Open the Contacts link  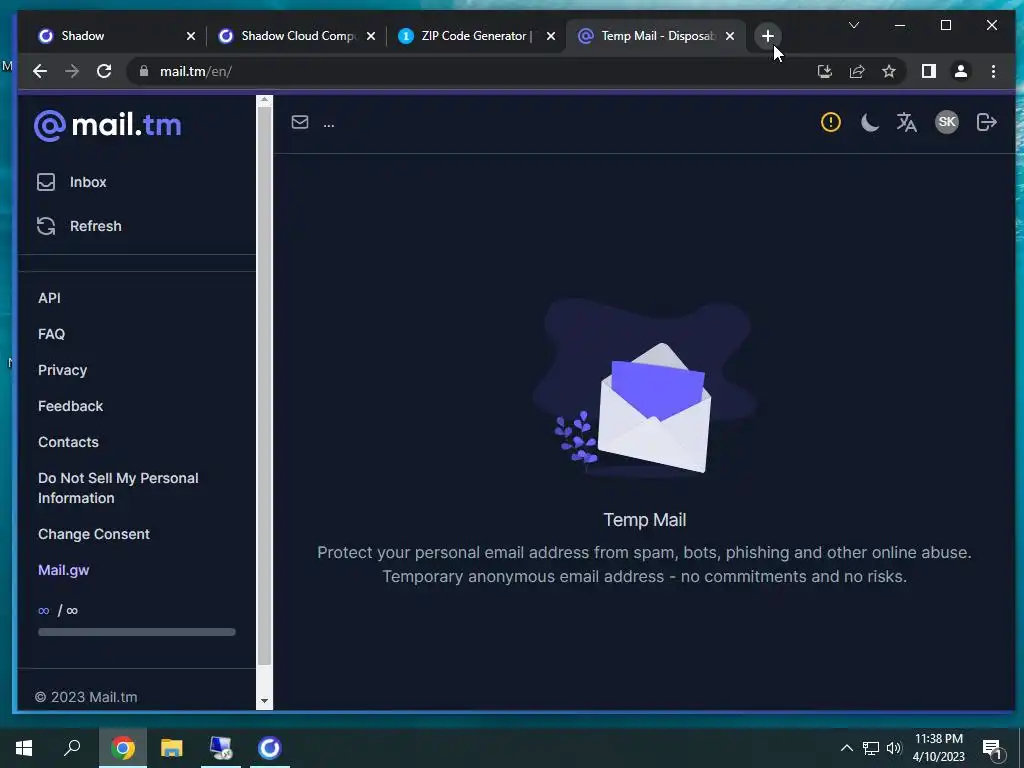click(69, 441)
